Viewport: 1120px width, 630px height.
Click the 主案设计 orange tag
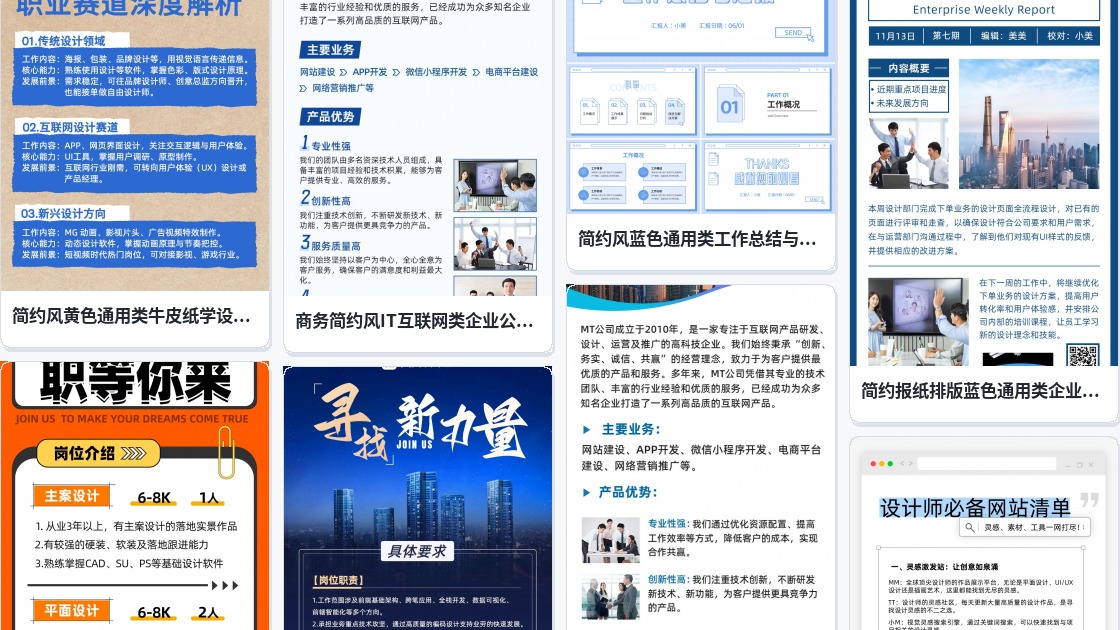pyautogui.click(x=72, y=496)
